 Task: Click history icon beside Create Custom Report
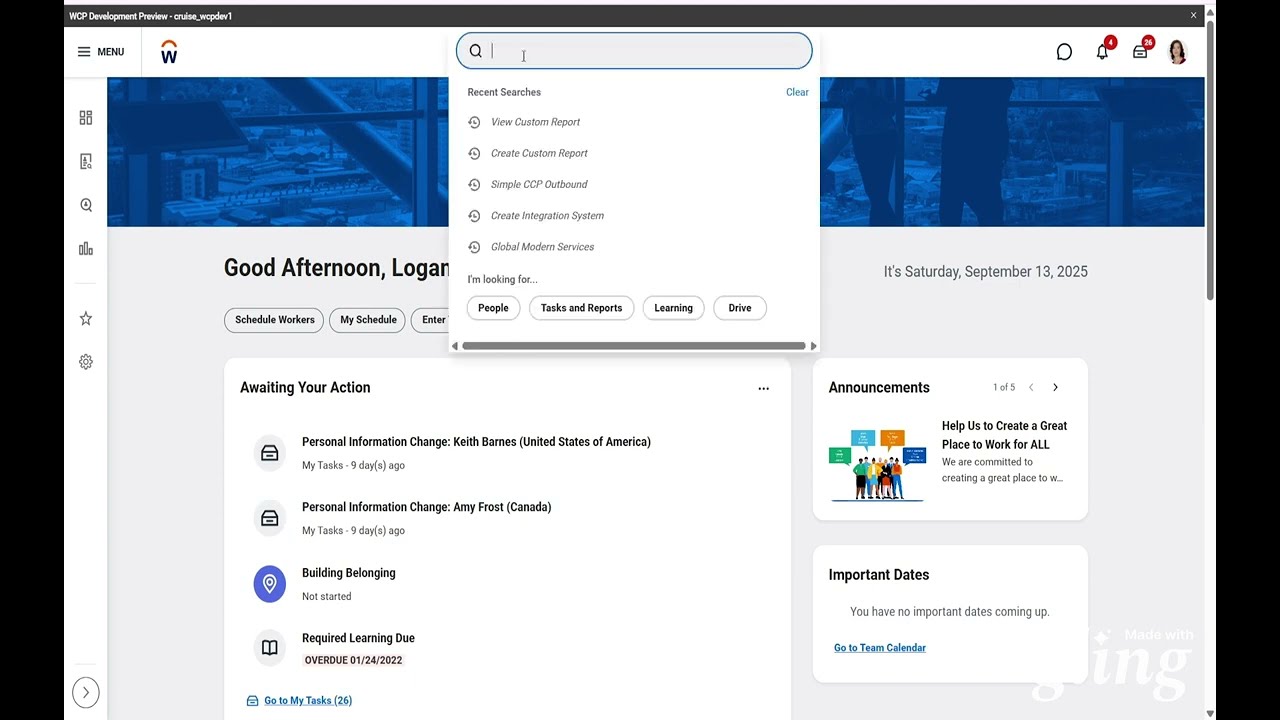[x=474, y=153]
